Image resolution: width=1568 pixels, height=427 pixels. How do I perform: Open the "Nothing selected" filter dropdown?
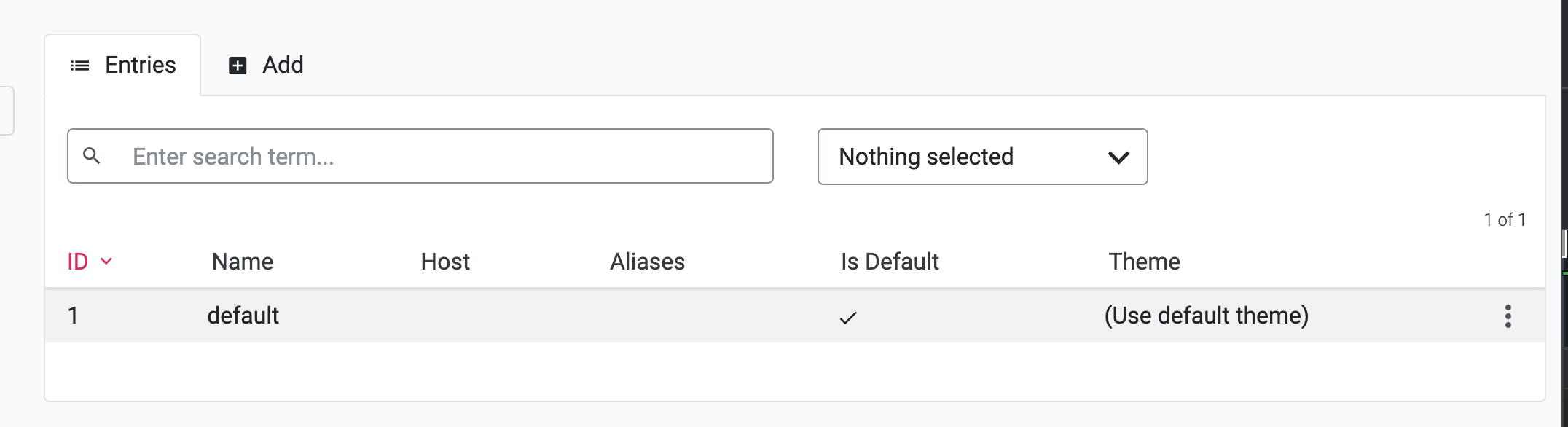point(981,157)
